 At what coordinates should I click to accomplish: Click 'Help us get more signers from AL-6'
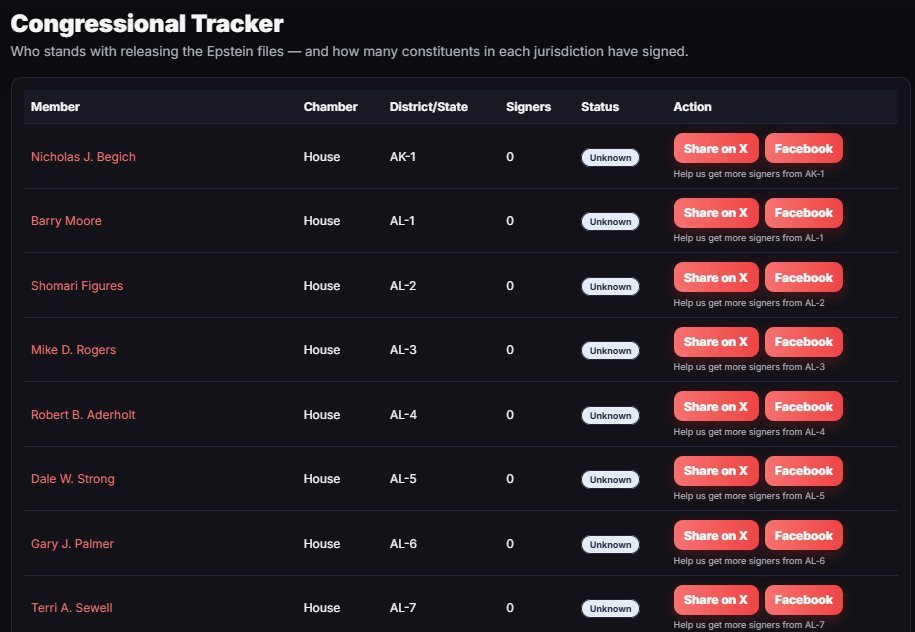click(749, 561)
